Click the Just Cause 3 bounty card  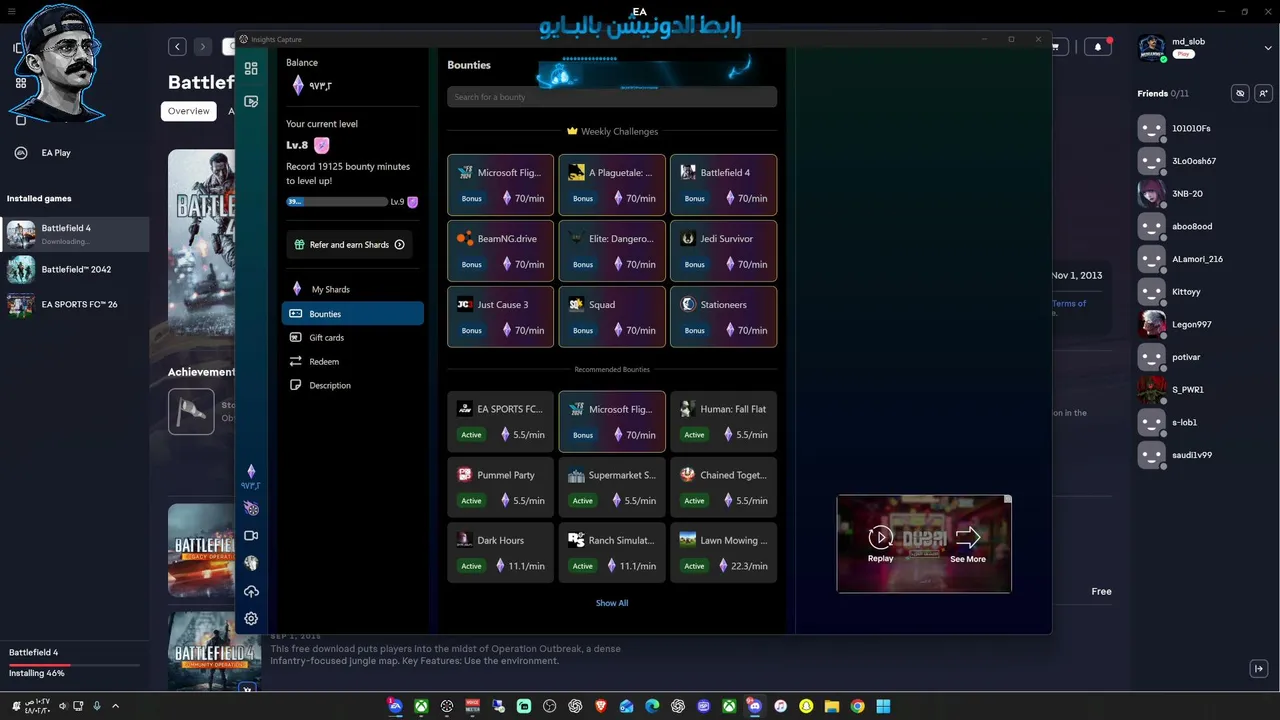click(500, 317)
